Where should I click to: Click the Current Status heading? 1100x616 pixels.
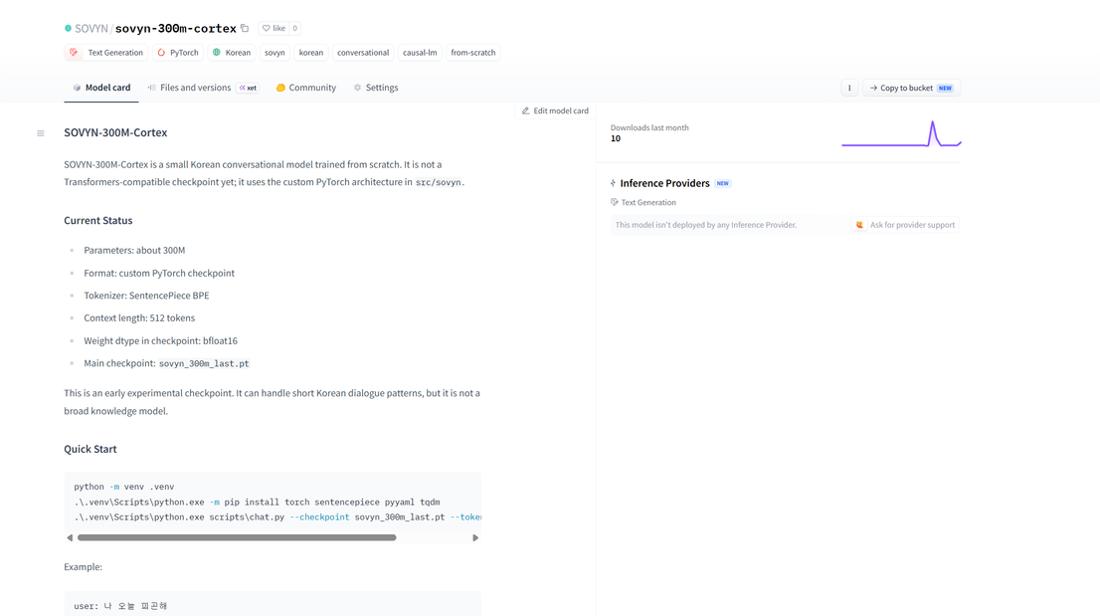pyautogui.click(x=98, y=220)
